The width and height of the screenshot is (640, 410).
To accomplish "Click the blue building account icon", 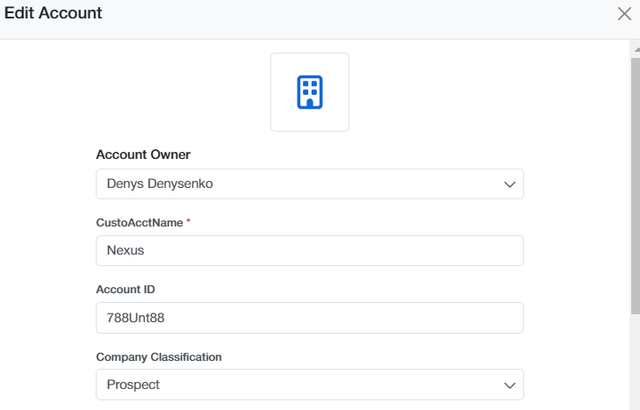I will [x=310, y=92].
